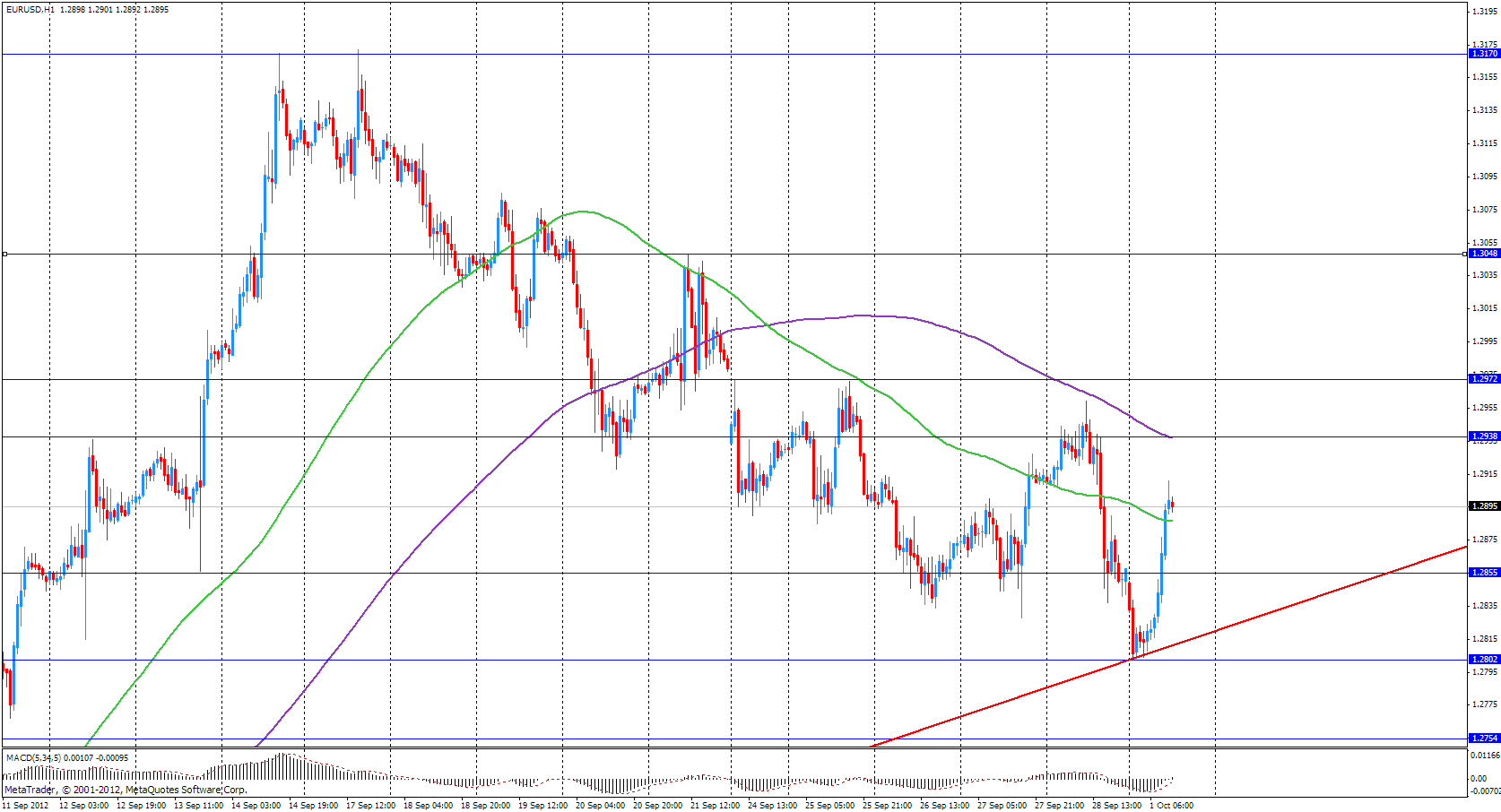
Task: Grab the small square handle on 1.3048 line
Action: [4, 255]
